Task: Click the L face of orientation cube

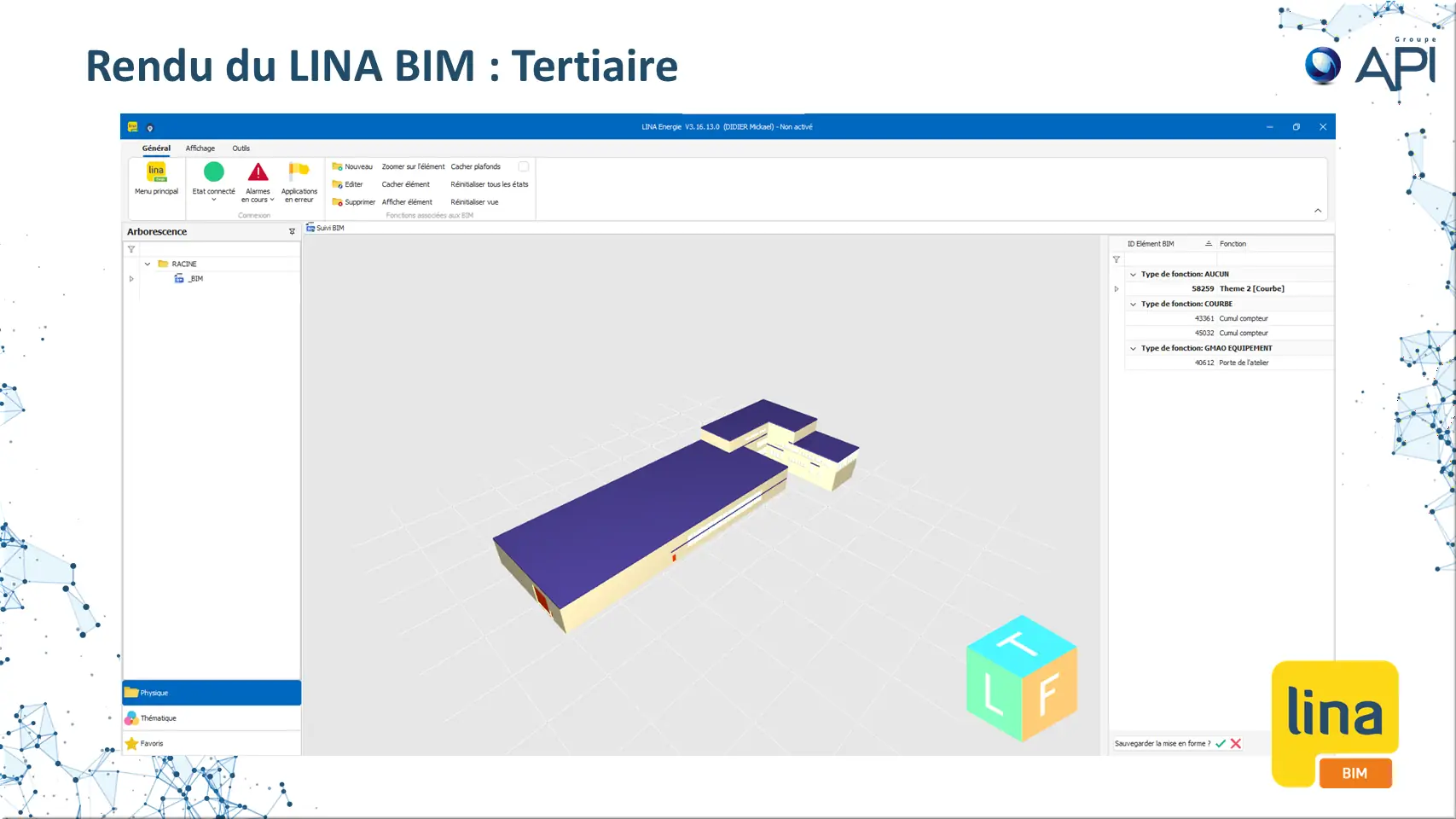Action: coord(994,695)
